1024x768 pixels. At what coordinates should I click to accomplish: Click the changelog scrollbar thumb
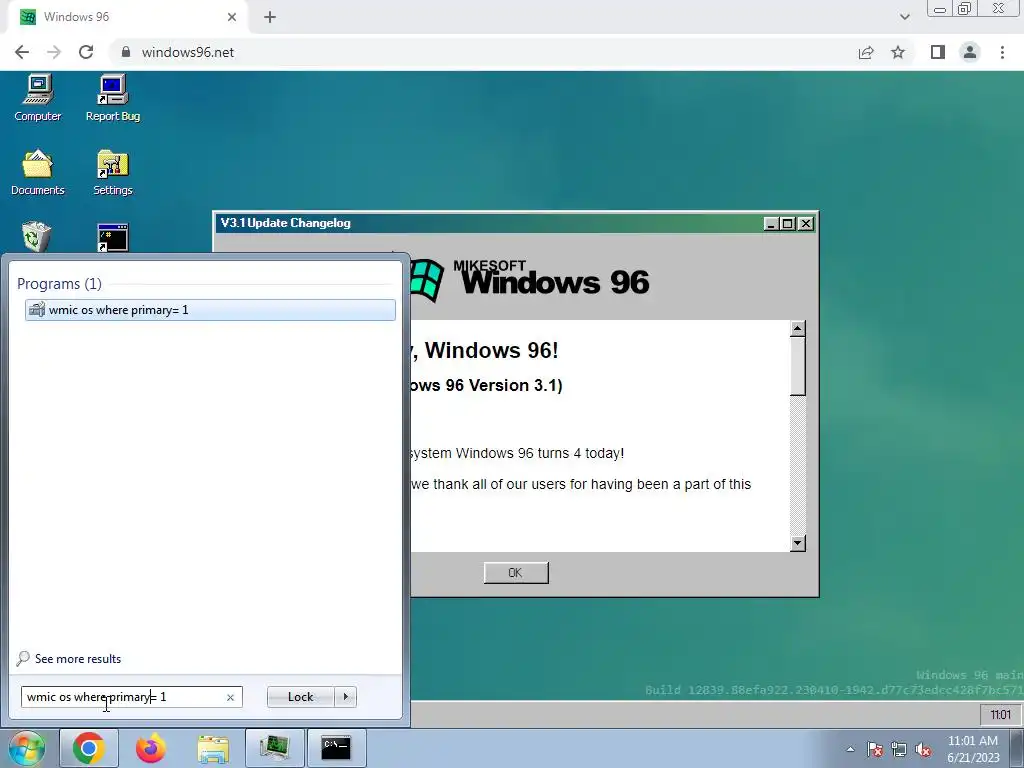(x=797, y=366)
